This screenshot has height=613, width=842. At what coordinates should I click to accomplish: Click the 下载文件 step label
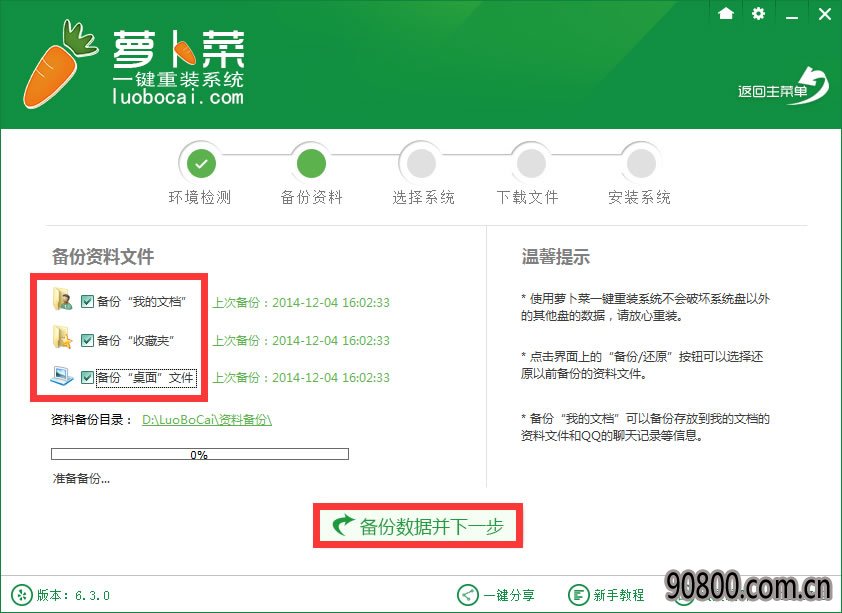[x=527, y=198]
